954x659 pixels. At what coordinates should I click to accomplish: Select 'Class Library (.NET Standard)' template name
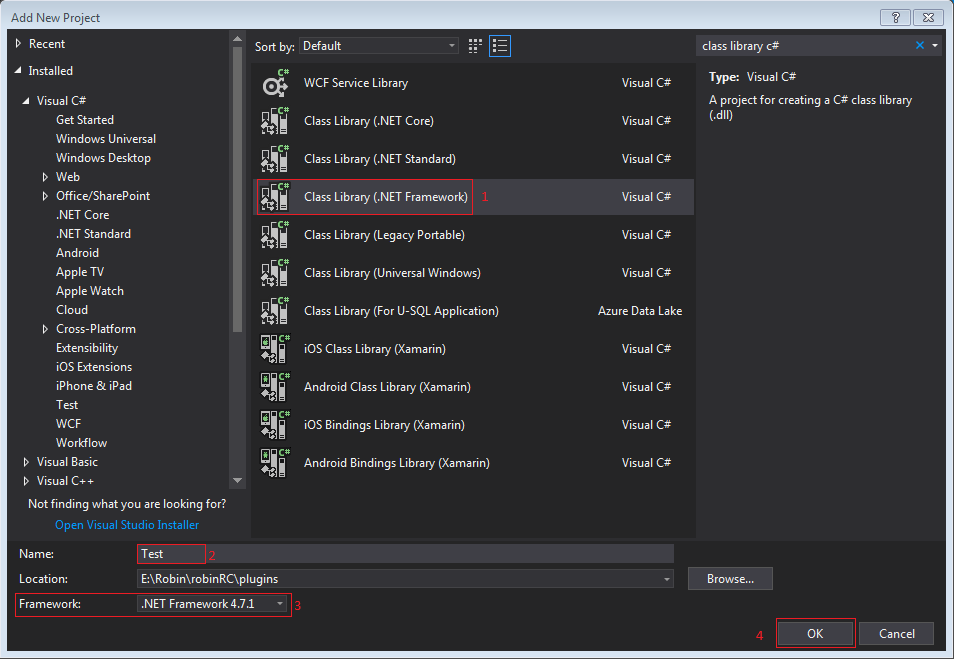click(x=380, y=159)
